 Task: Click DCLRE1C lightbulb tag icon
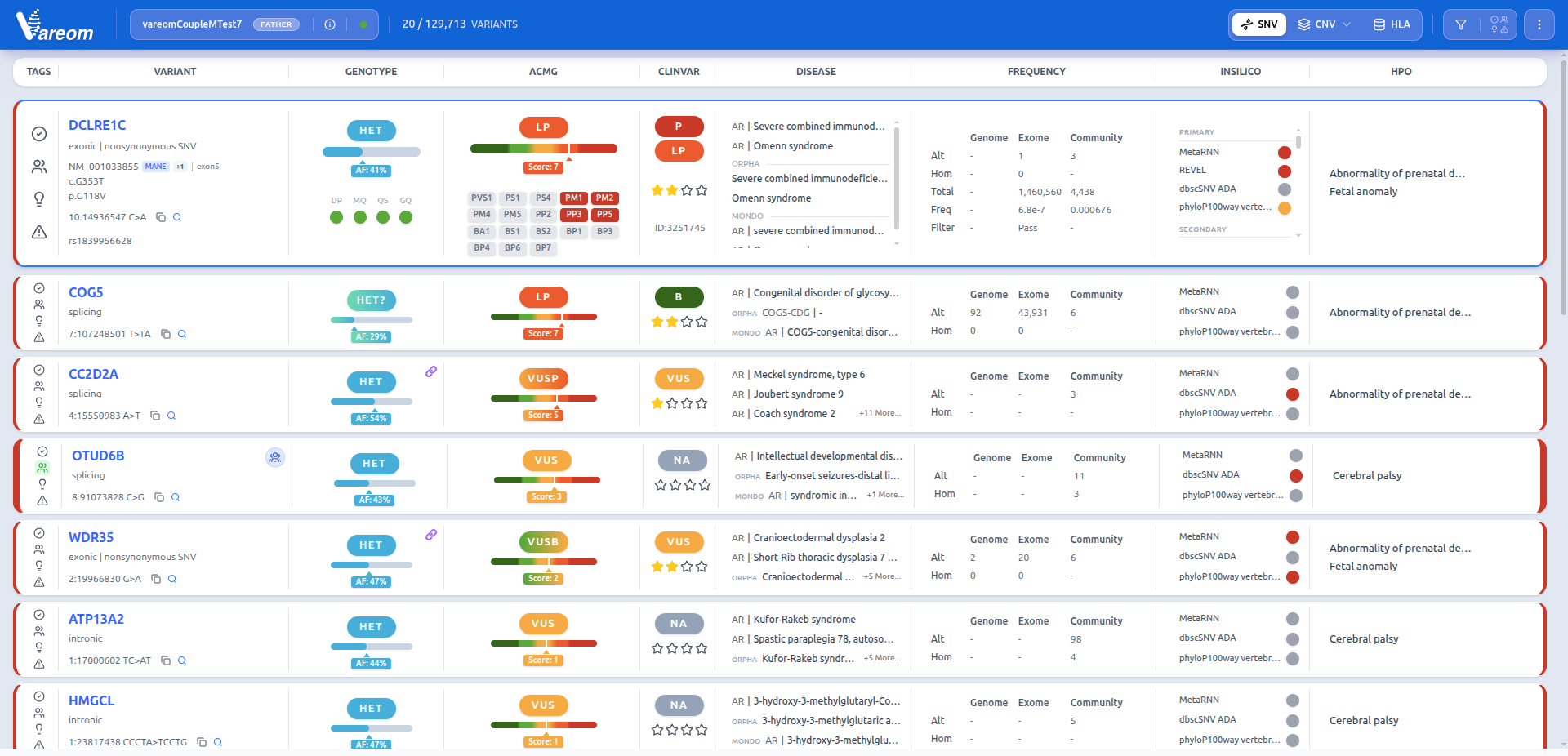click(x=39, y=199)
